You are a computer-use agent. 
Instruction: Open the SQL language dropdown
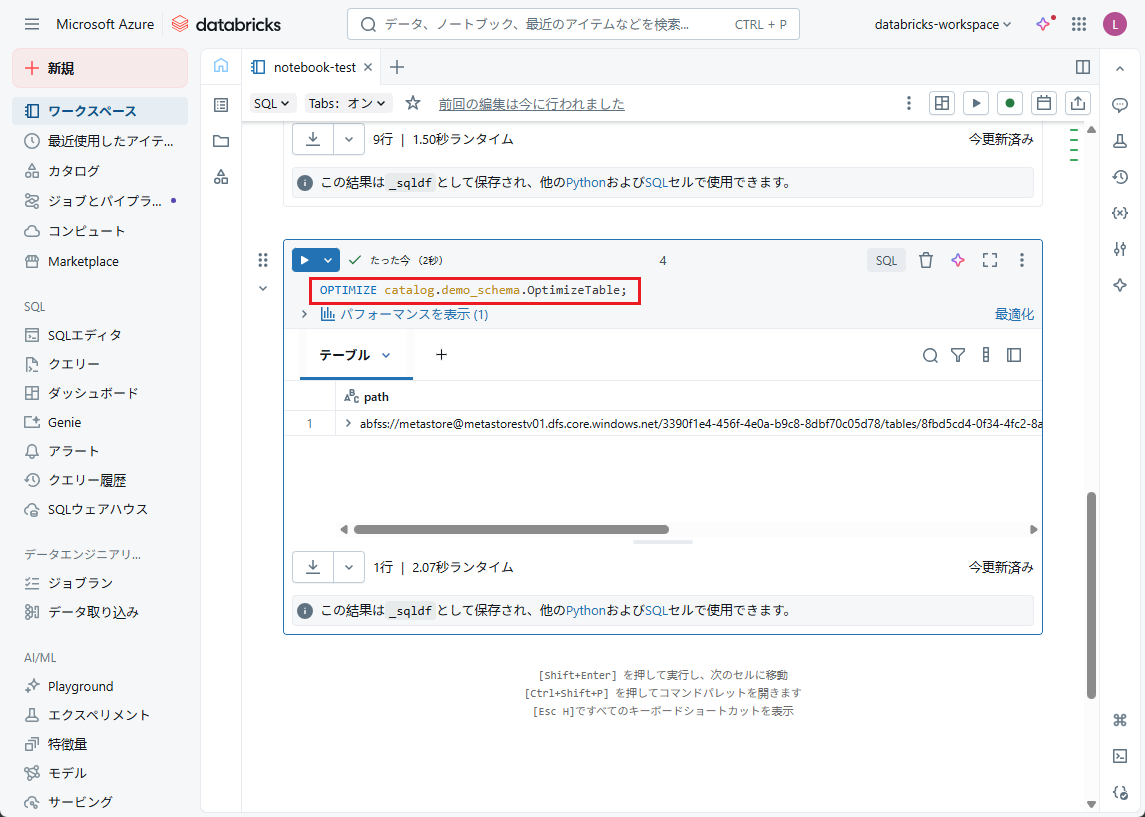tap(272, 103)
